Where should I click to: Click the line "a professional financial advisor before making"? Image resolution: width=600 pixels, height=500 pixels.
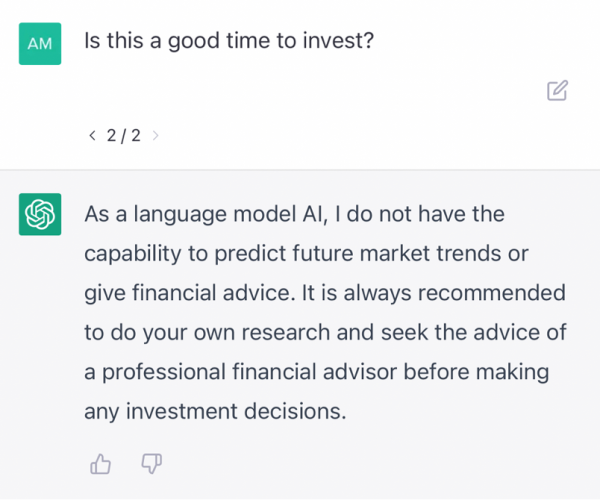(317, 372)
